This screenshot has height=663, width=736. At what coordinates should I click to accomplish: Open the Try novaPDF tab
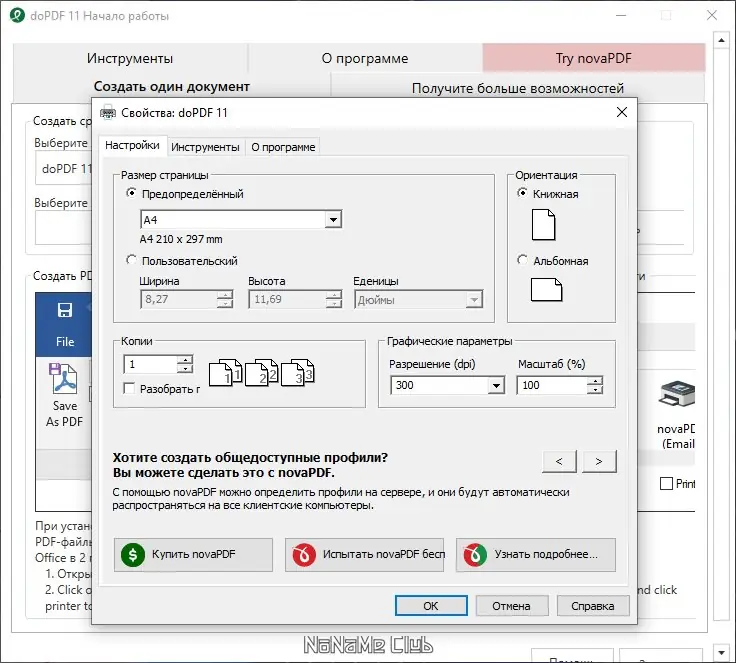click(594, 58)
